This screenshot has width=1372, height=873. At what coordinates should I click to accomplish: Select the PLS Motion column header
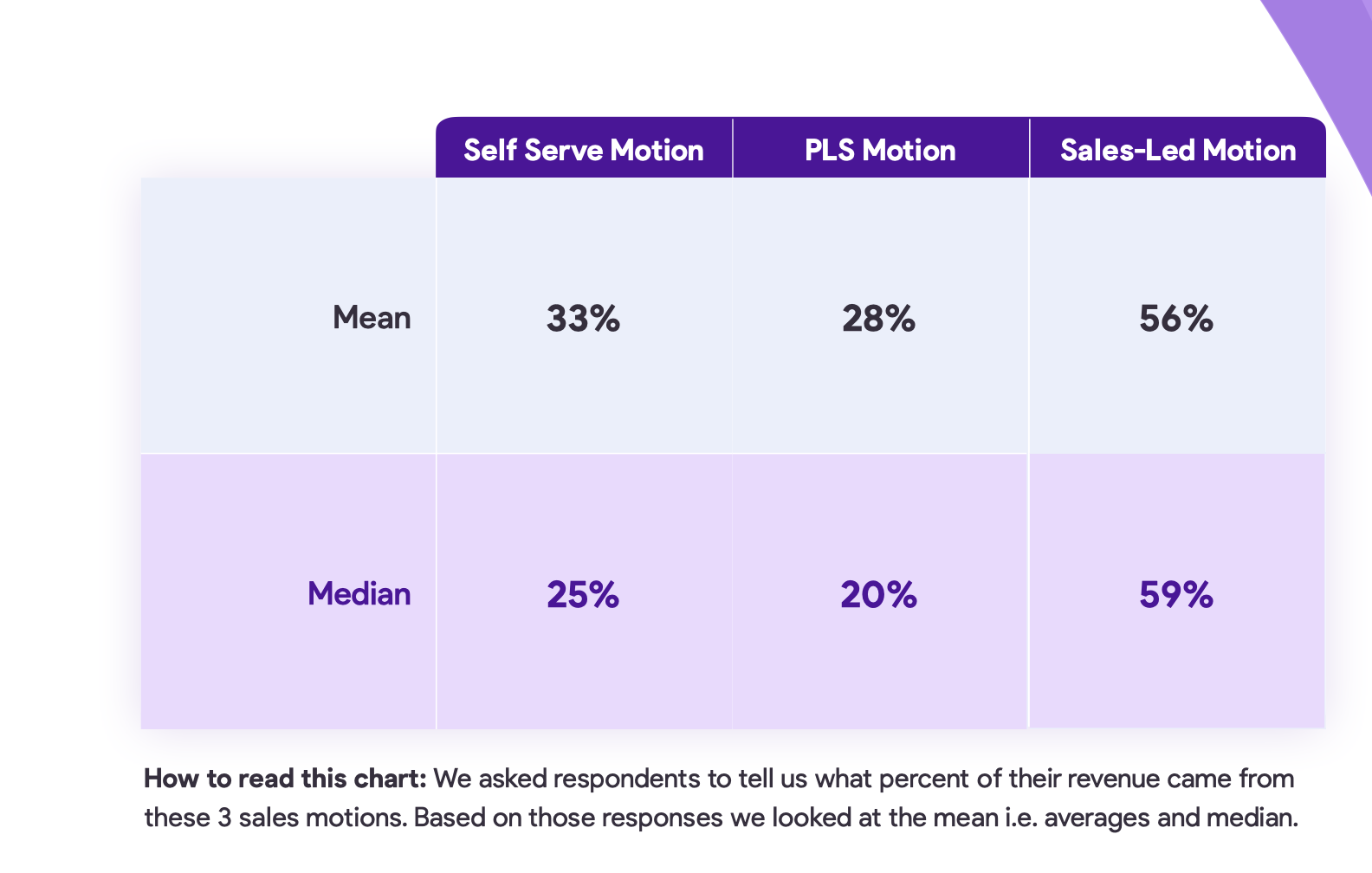pyautogui.click(x=880, y=151)
